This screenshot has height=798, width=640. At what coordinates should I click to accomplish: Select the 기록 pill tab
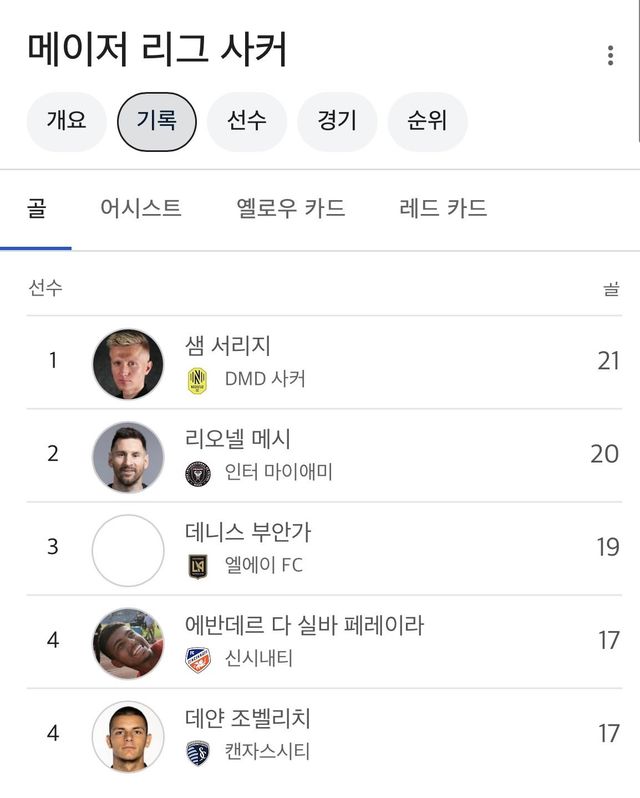tap(157, 122)
